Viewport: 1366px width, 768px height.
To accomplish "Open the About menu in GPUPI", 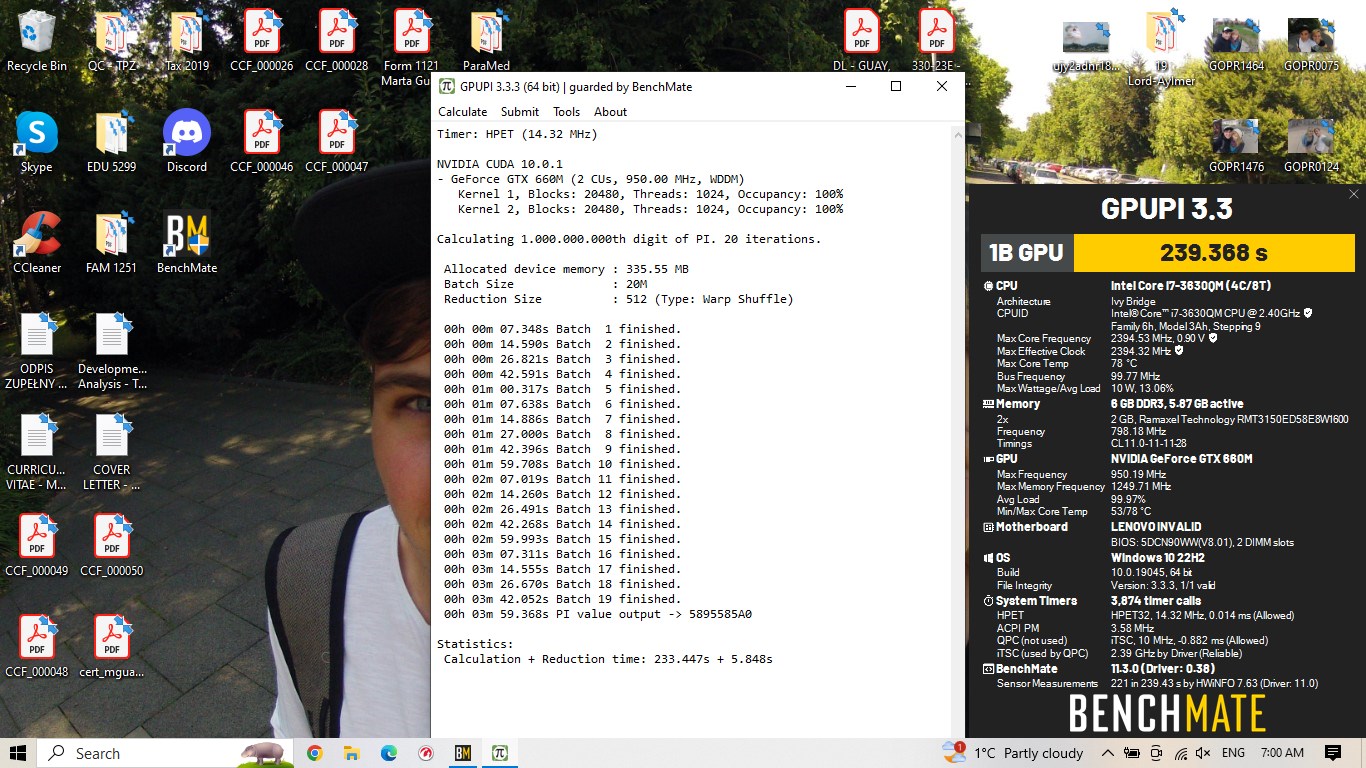I will point(611,112).
